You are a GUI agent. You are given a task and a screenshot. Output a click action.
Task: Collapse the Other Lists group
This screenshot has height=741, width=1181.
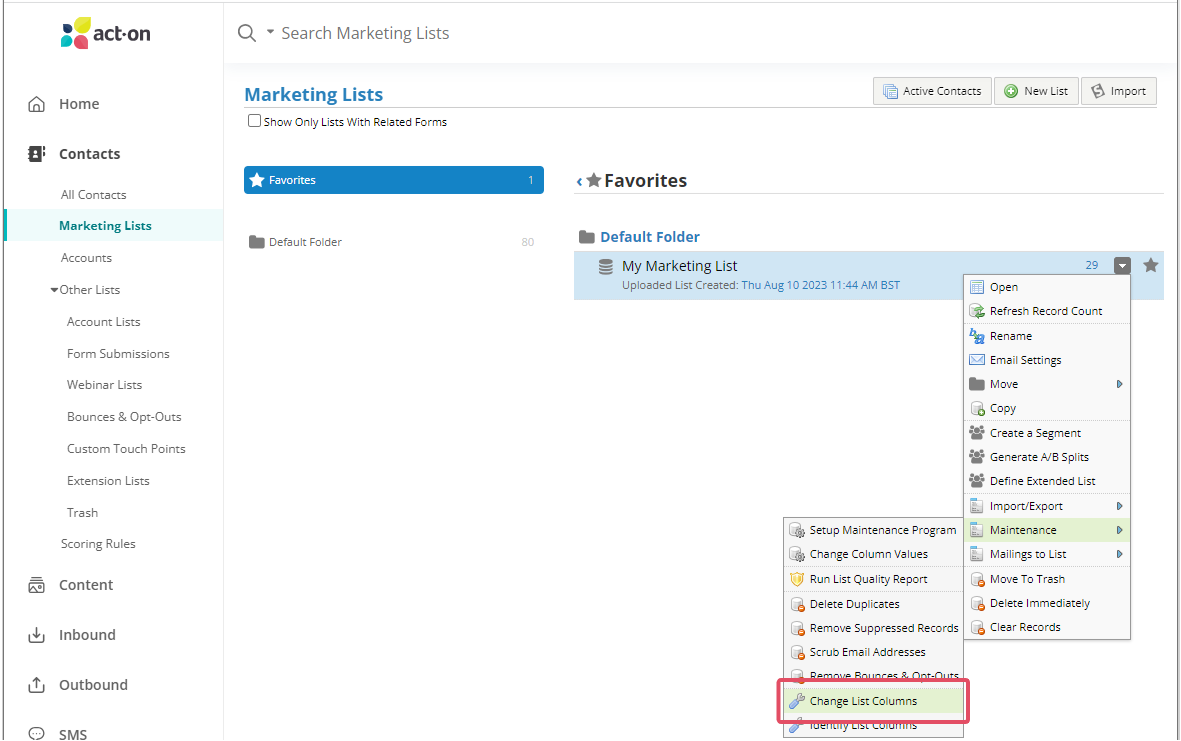tap(54, 290)
